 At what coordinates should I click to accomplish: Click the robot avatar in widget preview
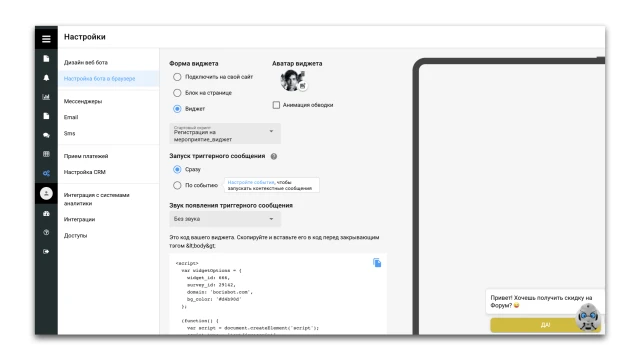588,317
